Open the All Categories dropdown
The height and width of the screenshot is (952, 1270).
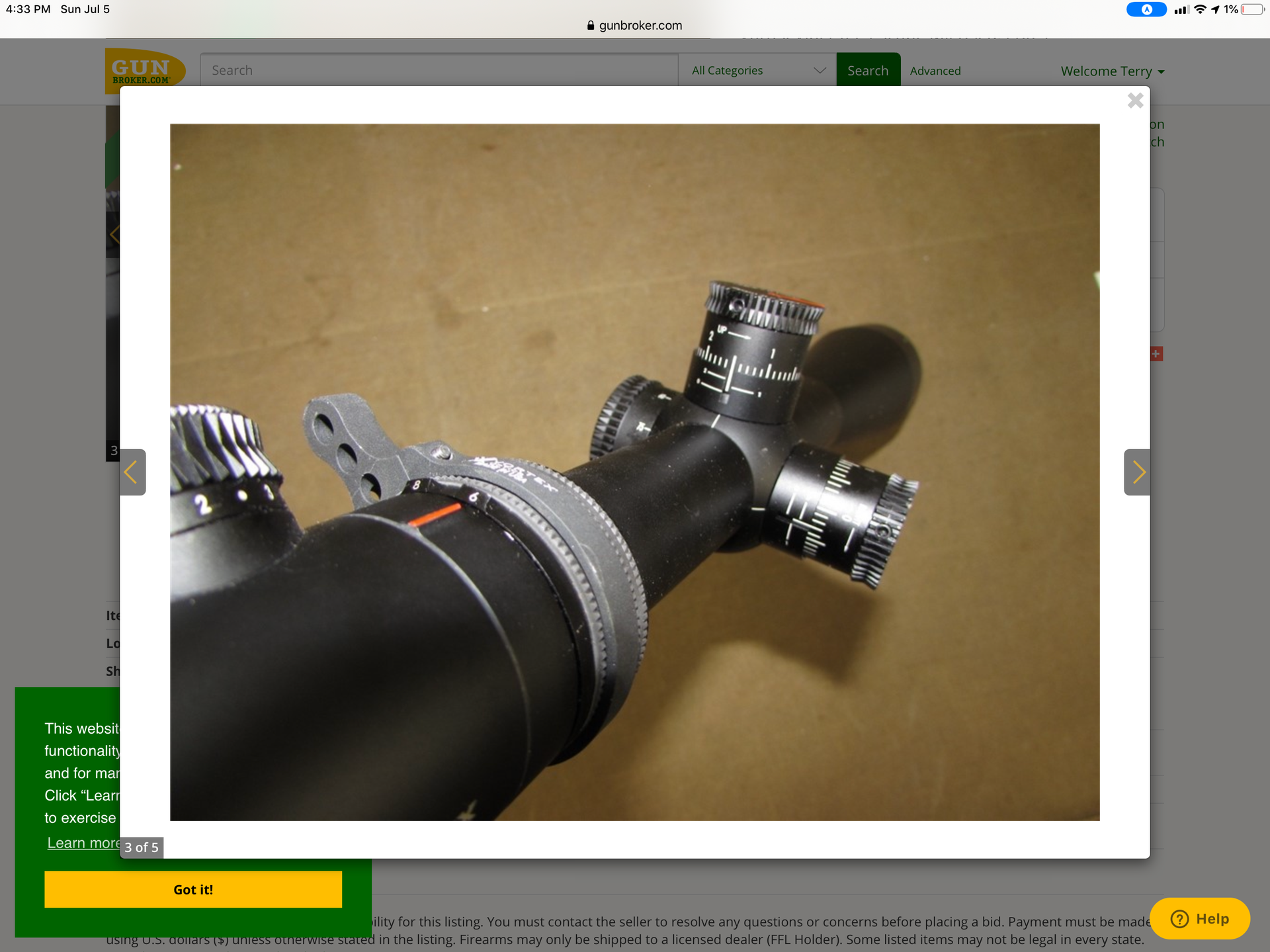tap(757, 70)
